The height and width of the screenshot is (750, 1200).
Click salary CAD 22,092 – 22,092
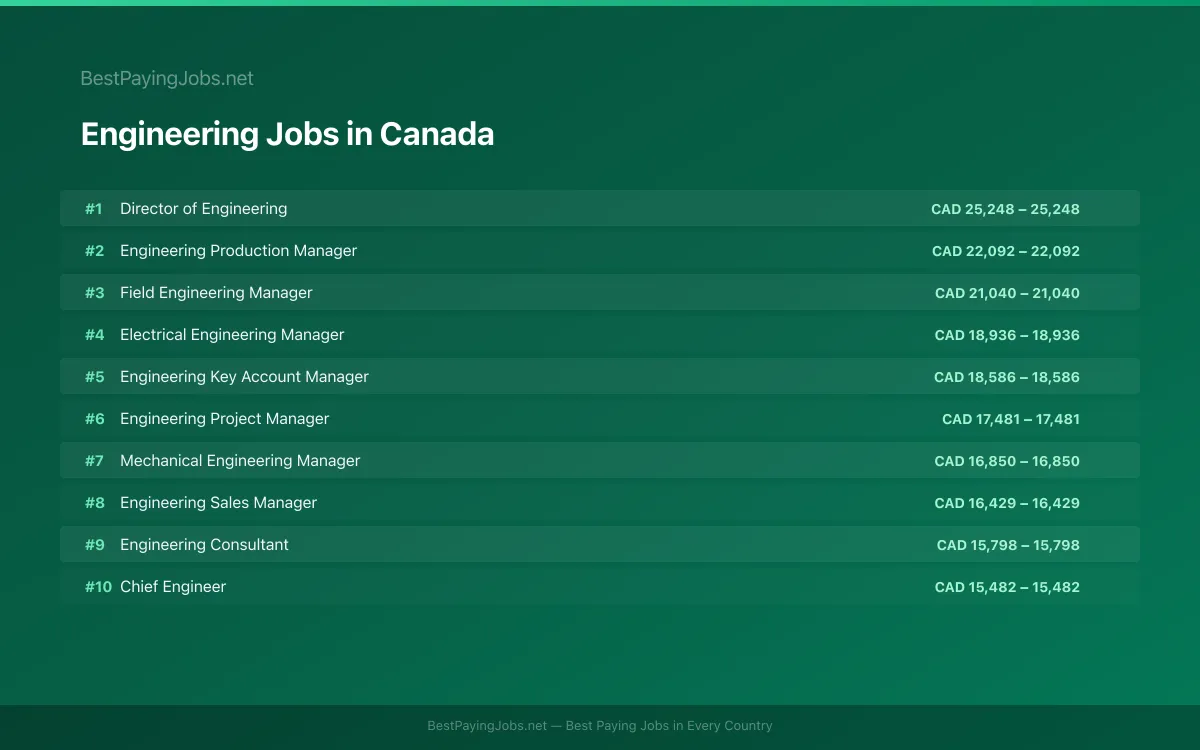point(1006,251)
